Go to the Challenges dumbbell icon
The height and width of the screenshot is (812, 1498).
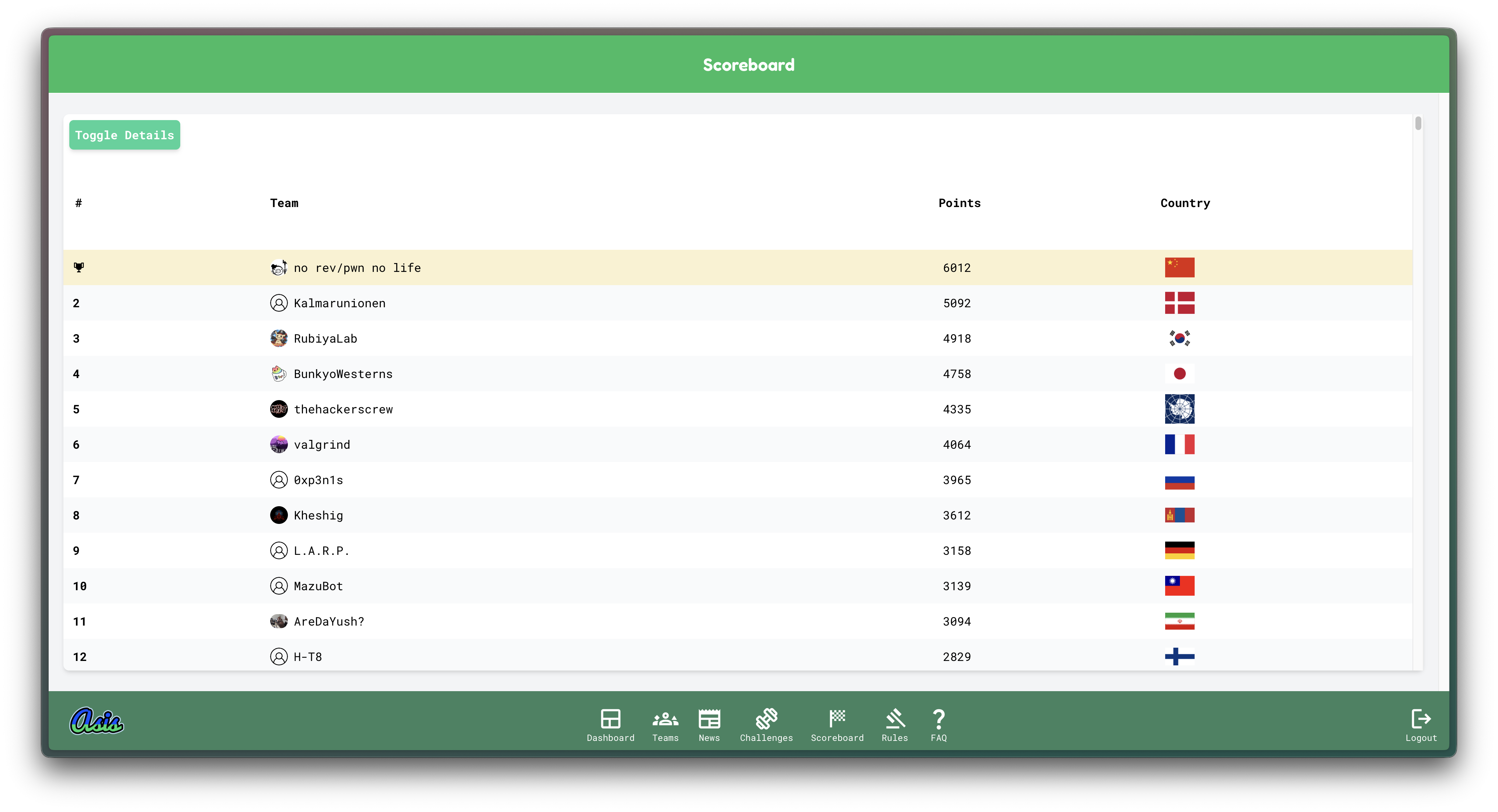[766, 719]
